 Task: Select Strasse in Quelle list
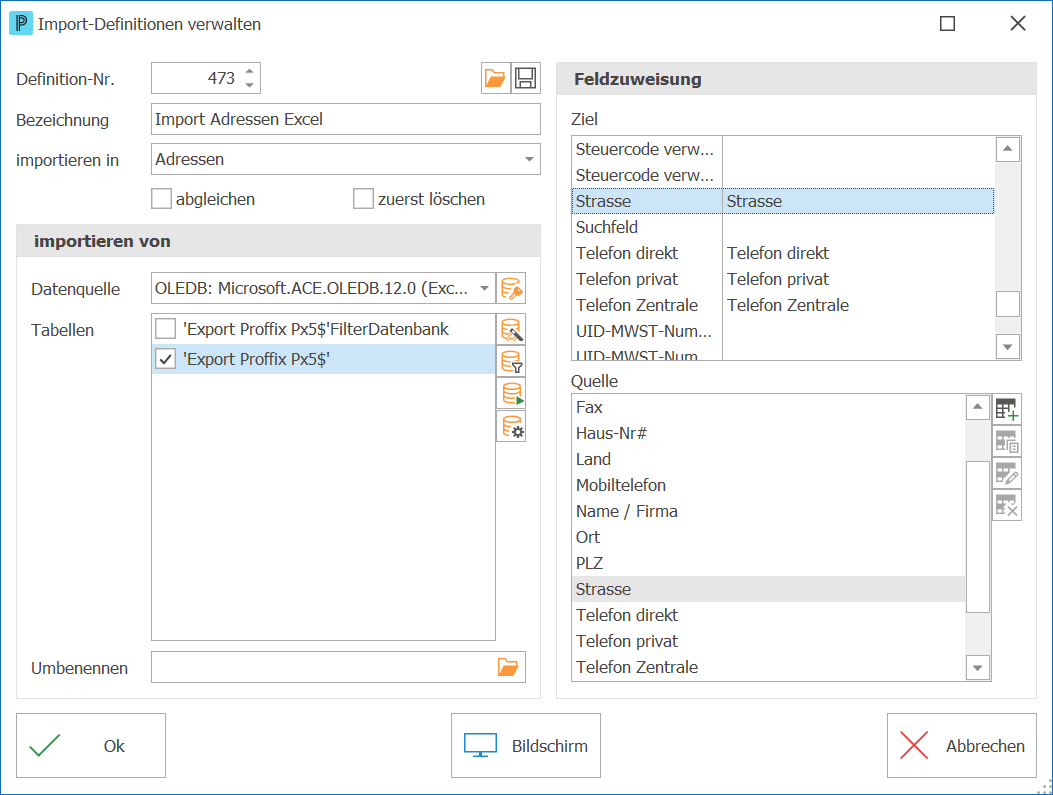pyautogui.click(x=768, y=589)
